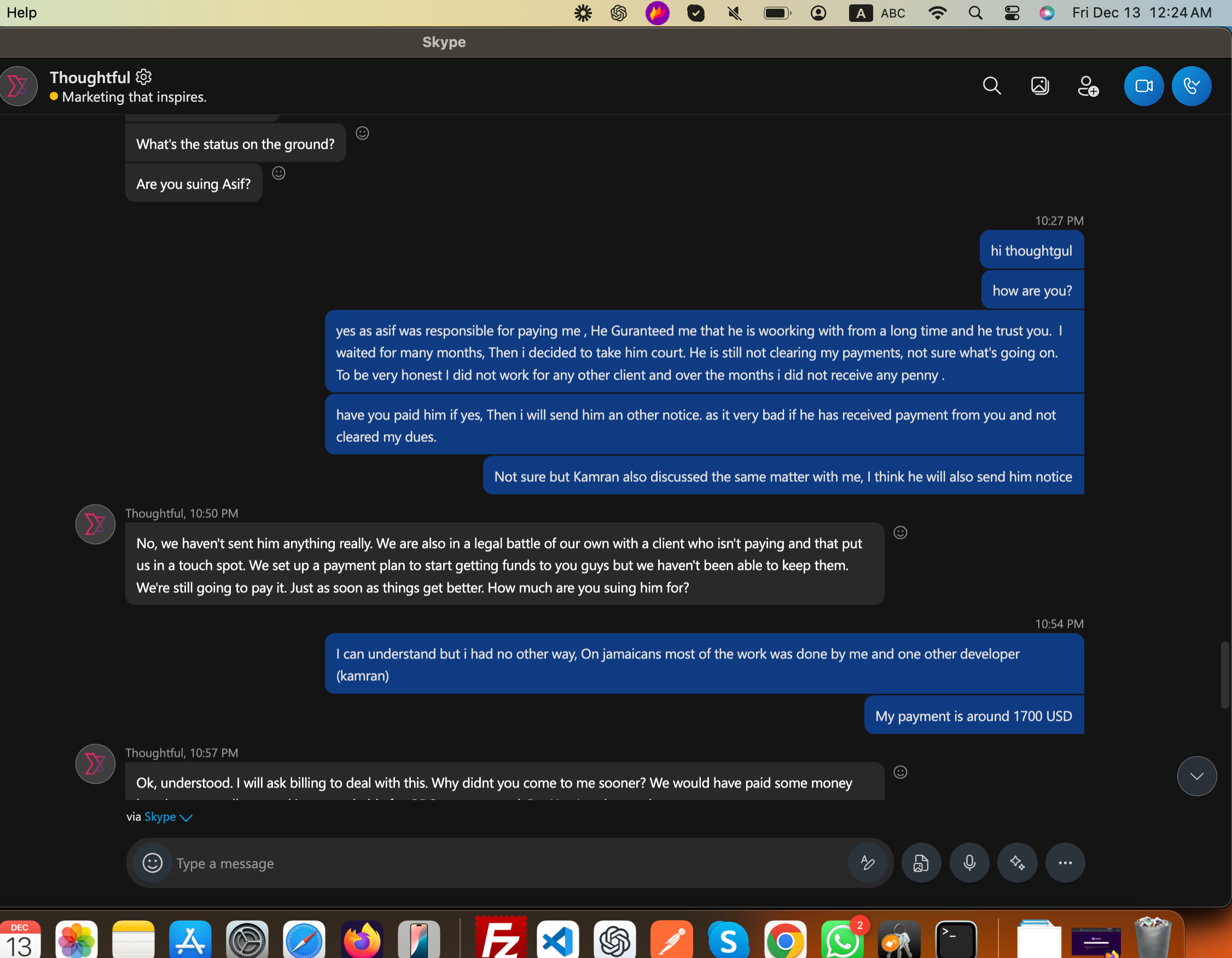Click "Thoughtful" contact name in header
The image size is (1232, 958).
coord(90,77)
